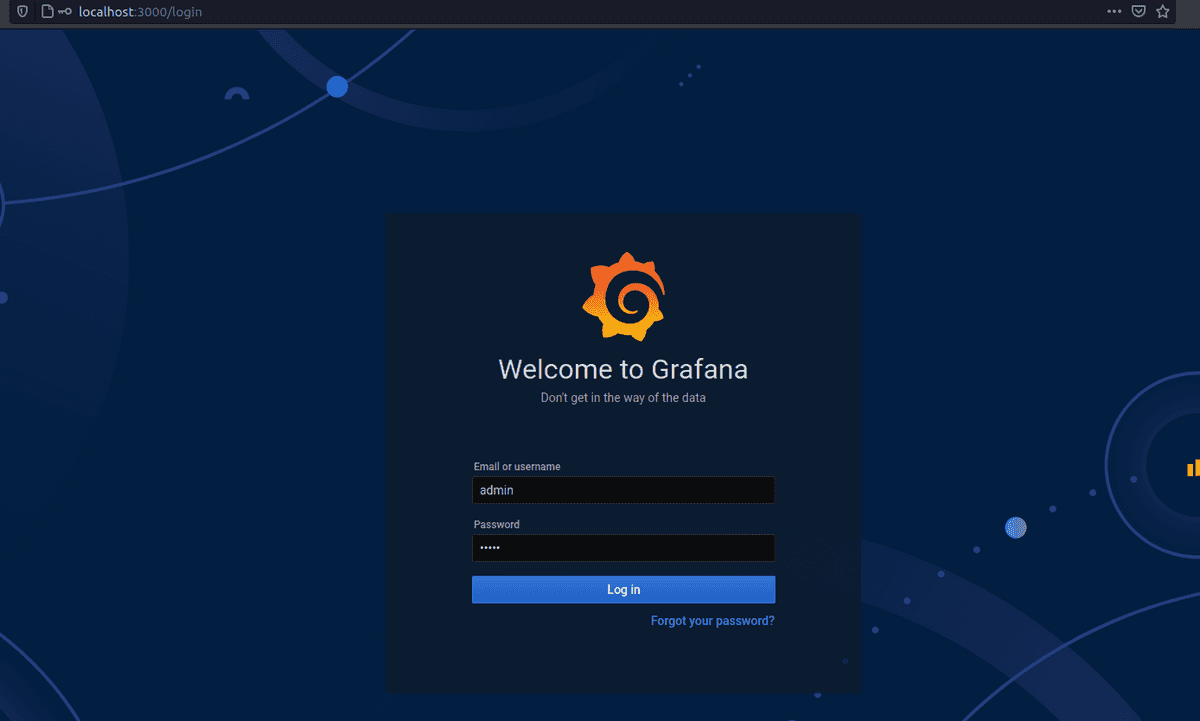Click the tracking protection shield icon
Image resolution: width=1200 pixels, height=721 pixels.
point(21,11)
